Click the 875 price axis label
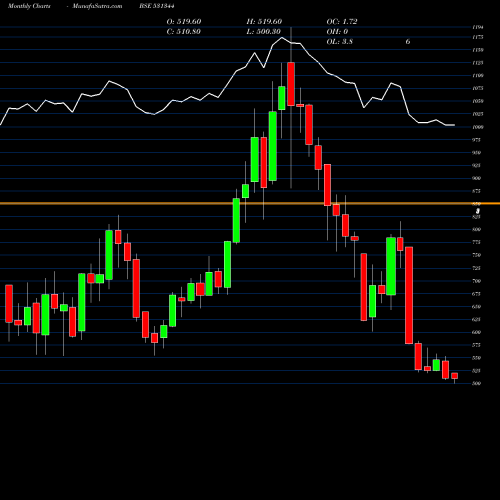Viewport: 500px width, 500px height. 477,191
